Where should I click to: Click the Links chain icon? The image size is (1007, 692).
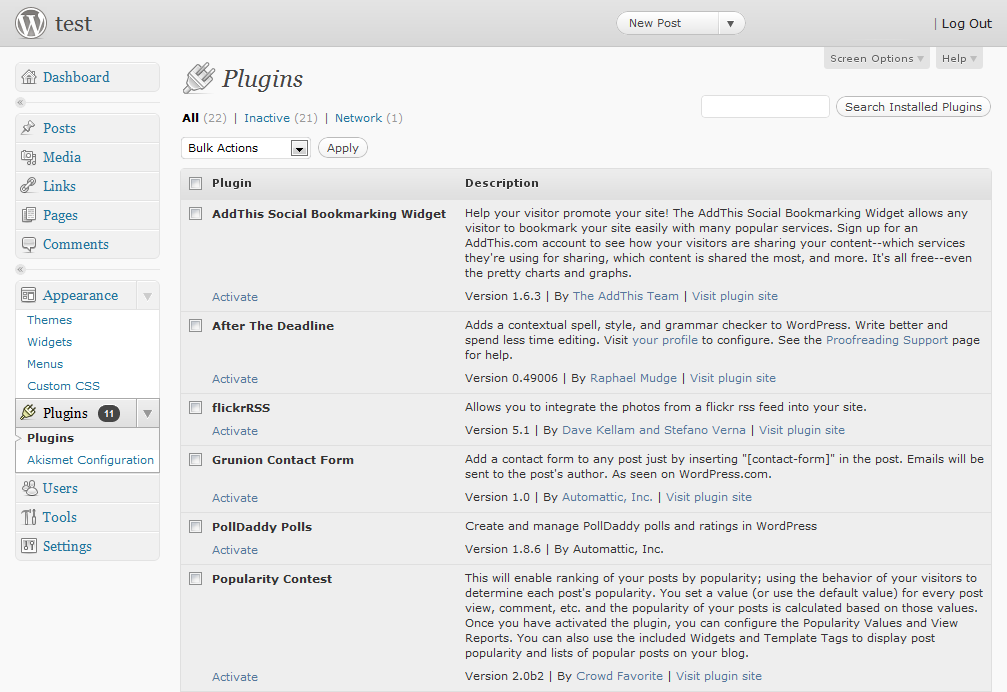28,186
